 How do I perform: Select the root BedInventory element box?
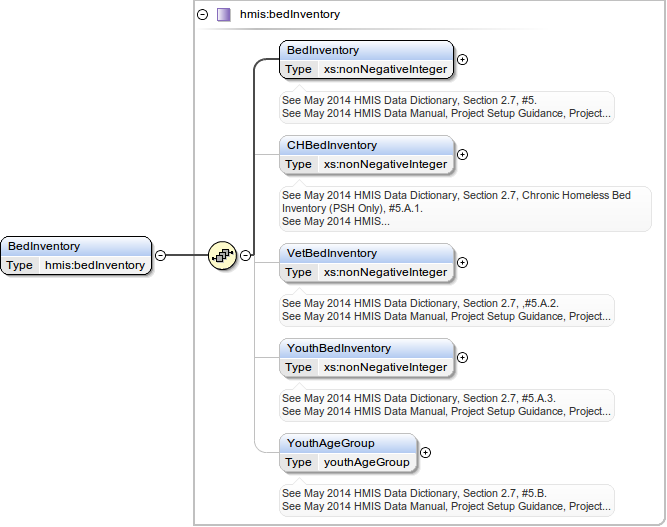tap(76, 246)
